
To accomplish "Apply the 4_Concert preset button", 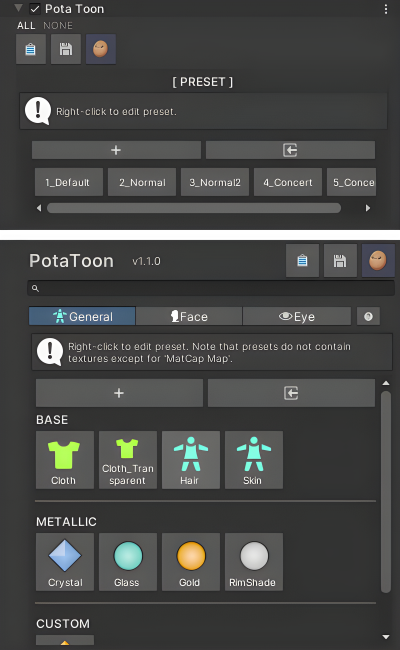I will tap(288, 182).
